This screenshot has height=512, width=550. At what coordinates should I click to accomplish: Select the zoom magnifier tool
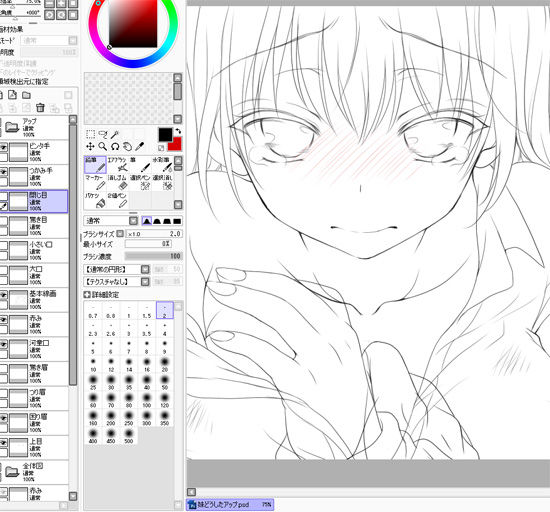tap(102, 146)
